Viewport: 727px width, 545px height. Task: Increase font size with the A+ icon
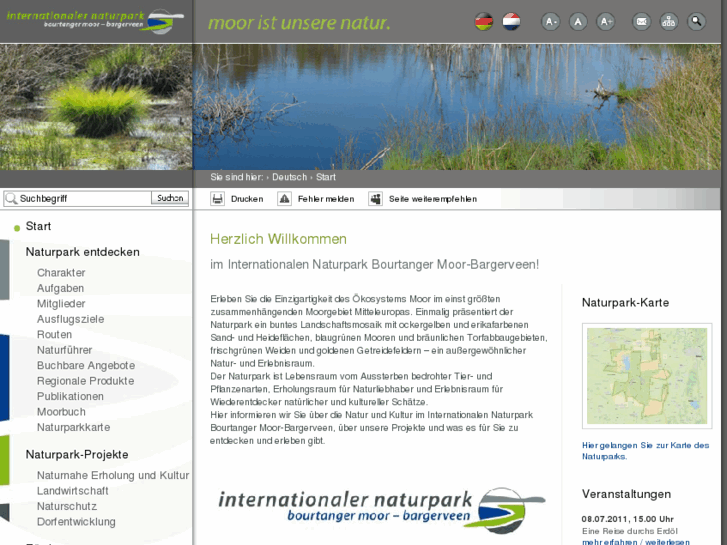[606, 22]
